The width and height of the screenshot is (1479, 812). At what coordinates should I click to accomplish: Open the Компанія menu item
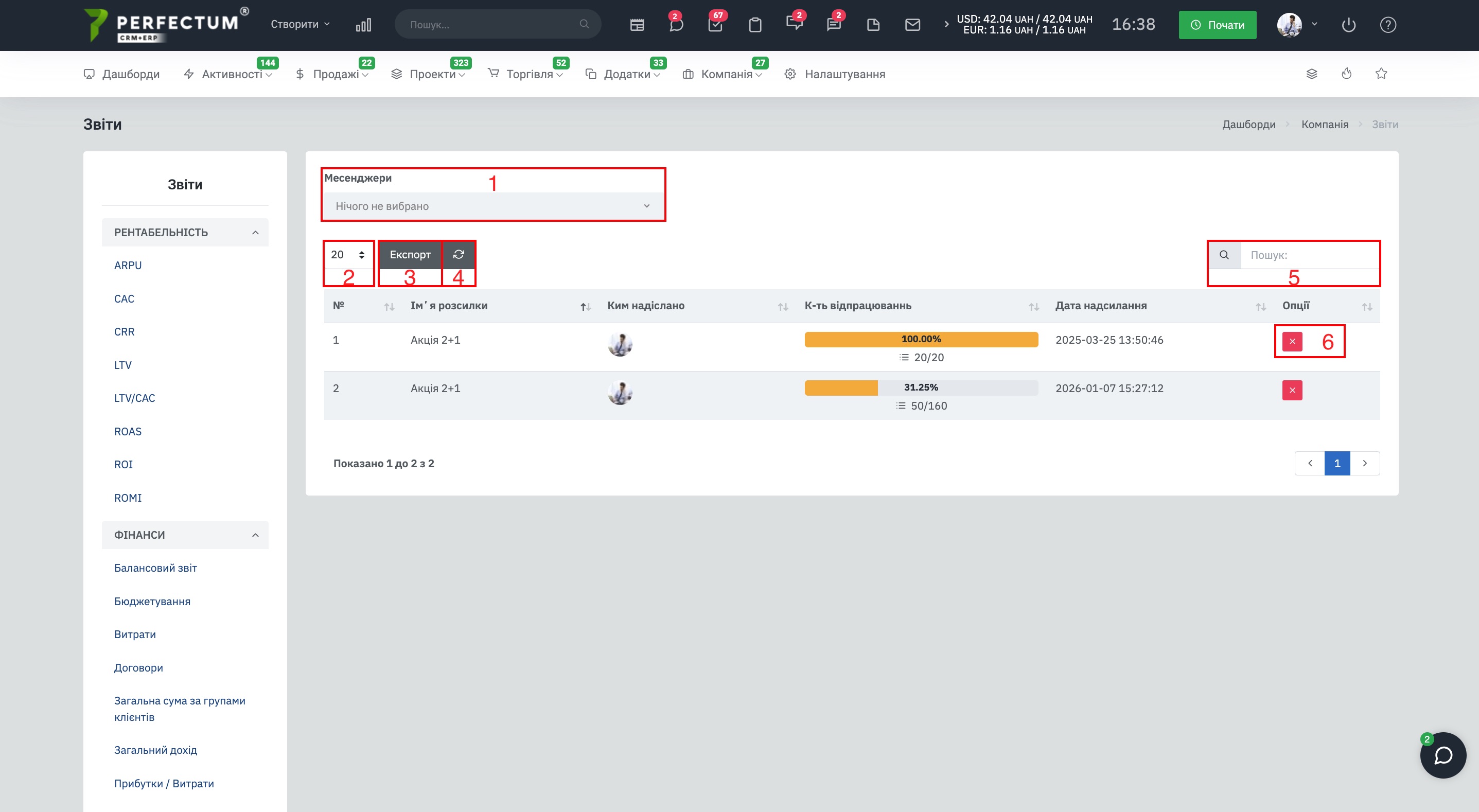pyautogui.click(x=726, y=74)
